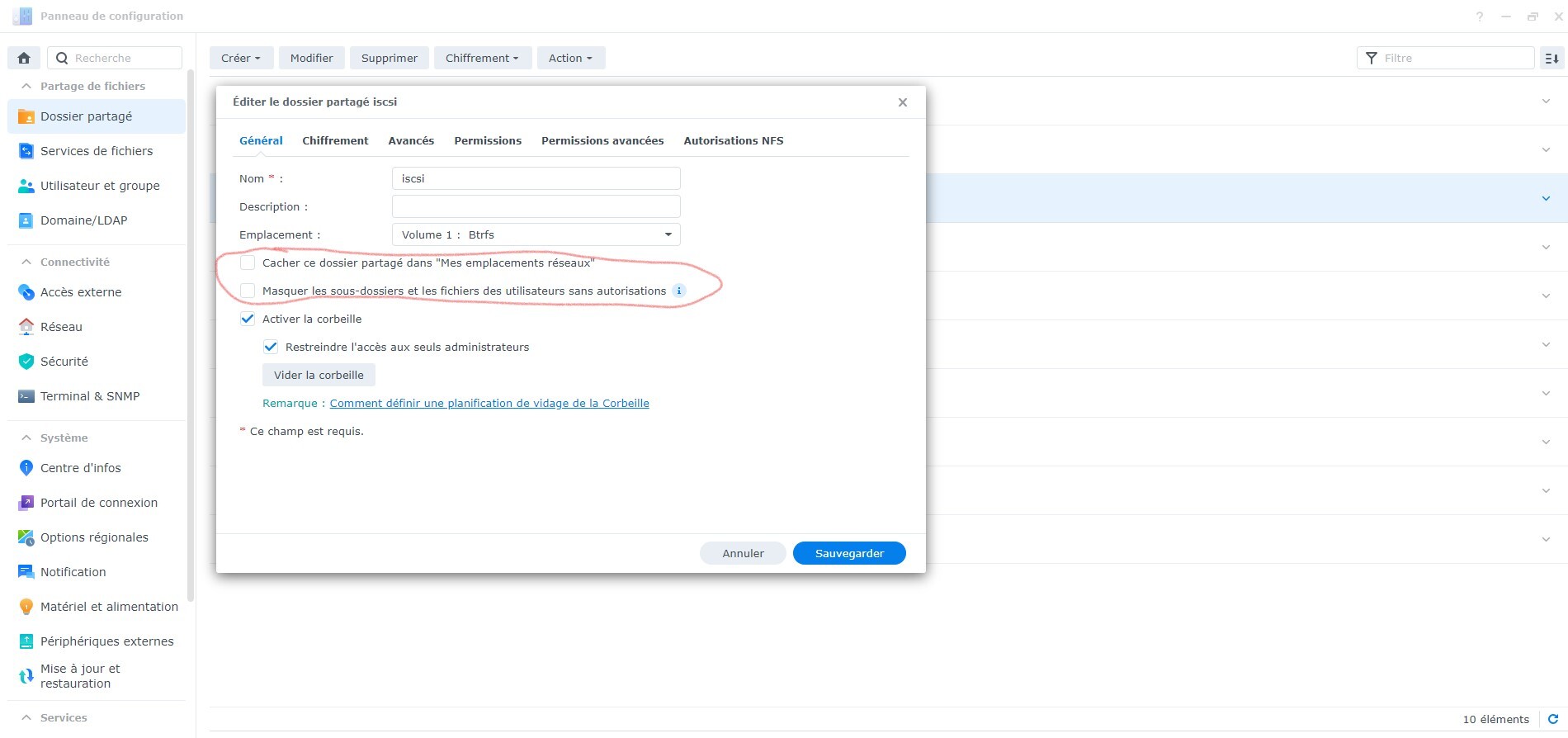Switch to the Avancés tab

pyautogui.click(x=411, y=140)
